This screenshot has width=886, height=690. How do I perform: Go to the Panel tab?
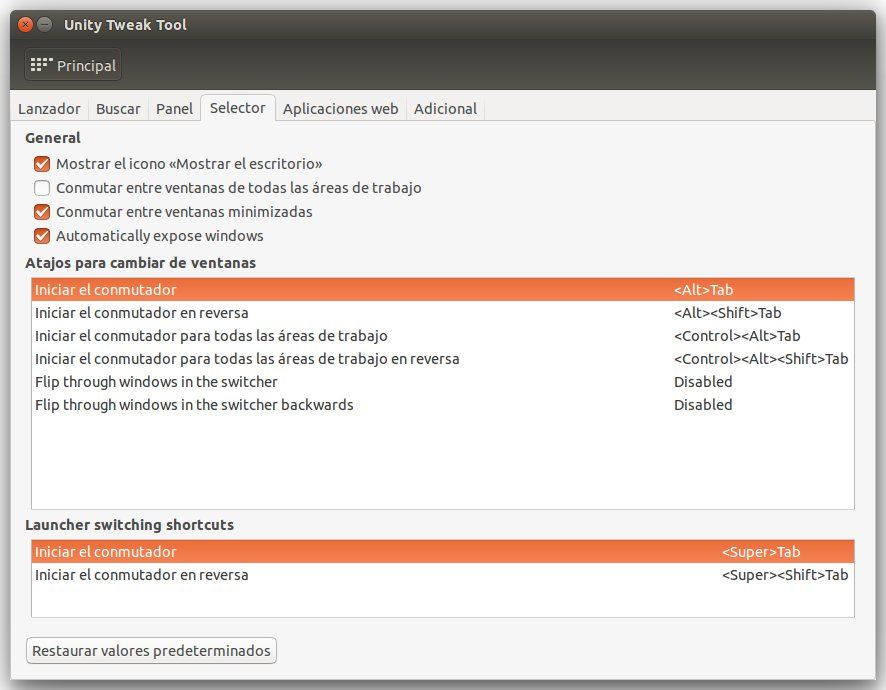pos(174,109)
